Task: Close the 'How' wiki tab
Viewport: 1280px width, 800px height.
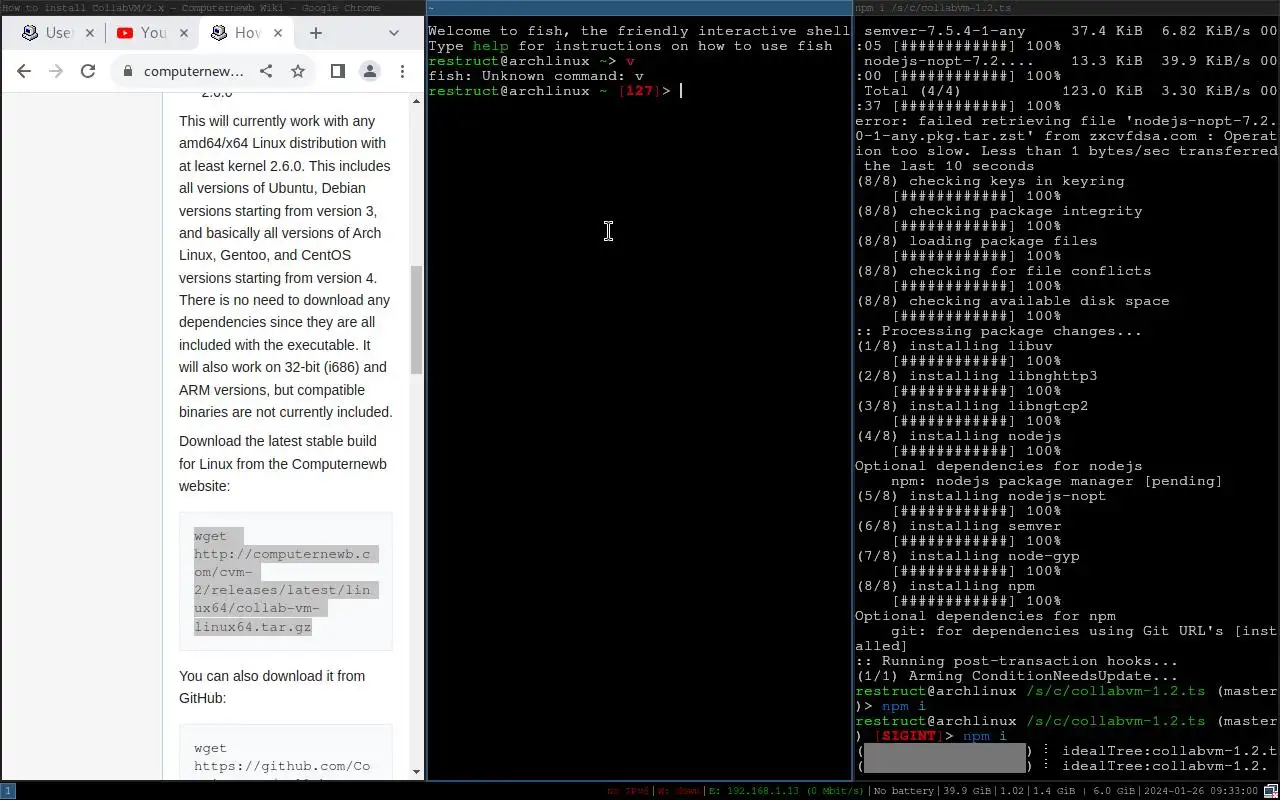Action: [278, 33]
